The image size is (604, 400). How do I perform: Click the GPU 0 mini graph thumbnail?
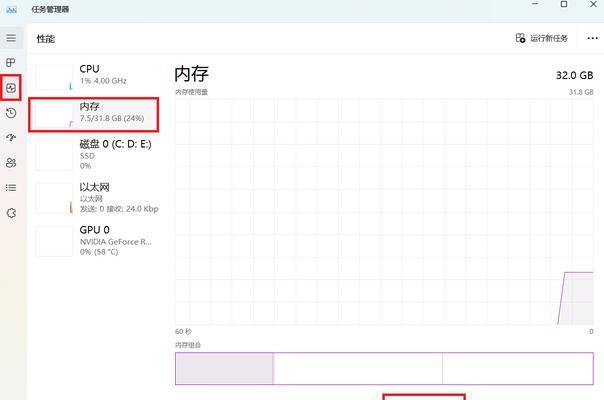[54, 242]
